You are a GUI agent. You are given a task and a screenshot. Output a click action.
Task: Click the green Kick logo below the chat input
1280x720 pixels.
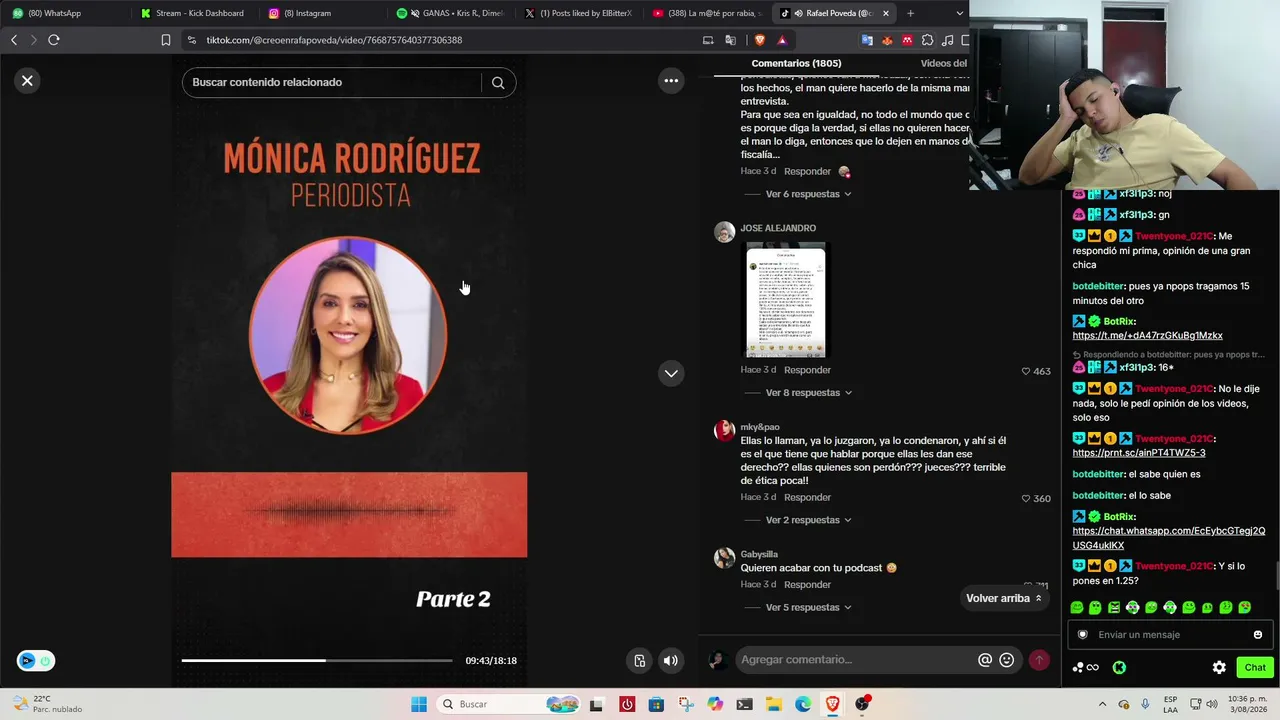click(1119, 667)
